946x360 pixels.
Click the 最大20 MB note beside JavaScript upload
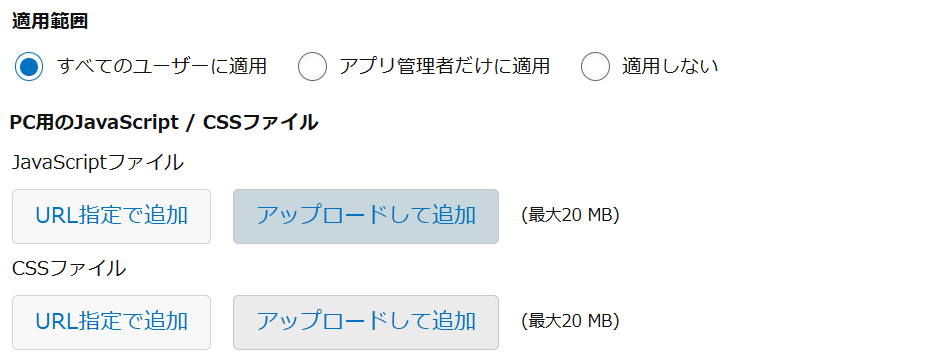coord(571,215)
